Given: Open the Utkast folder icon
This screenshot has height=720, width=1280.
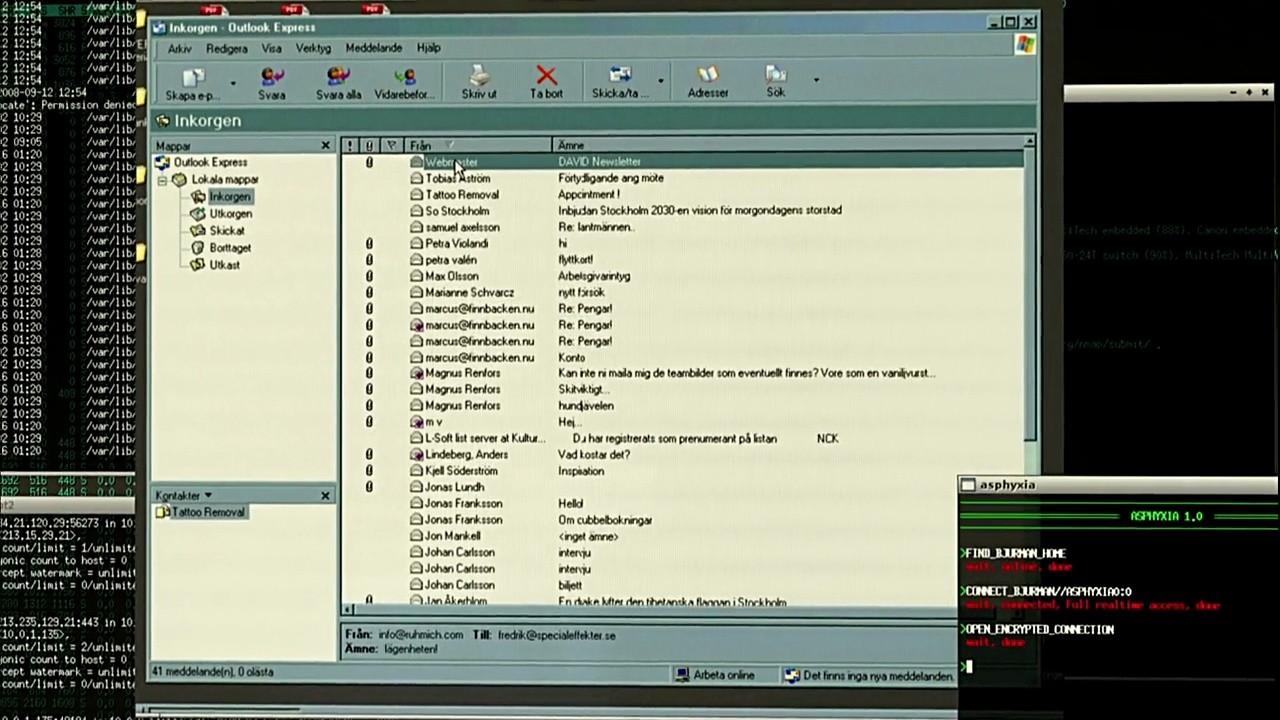Looking at the screenshot, I should click(199, 265).
